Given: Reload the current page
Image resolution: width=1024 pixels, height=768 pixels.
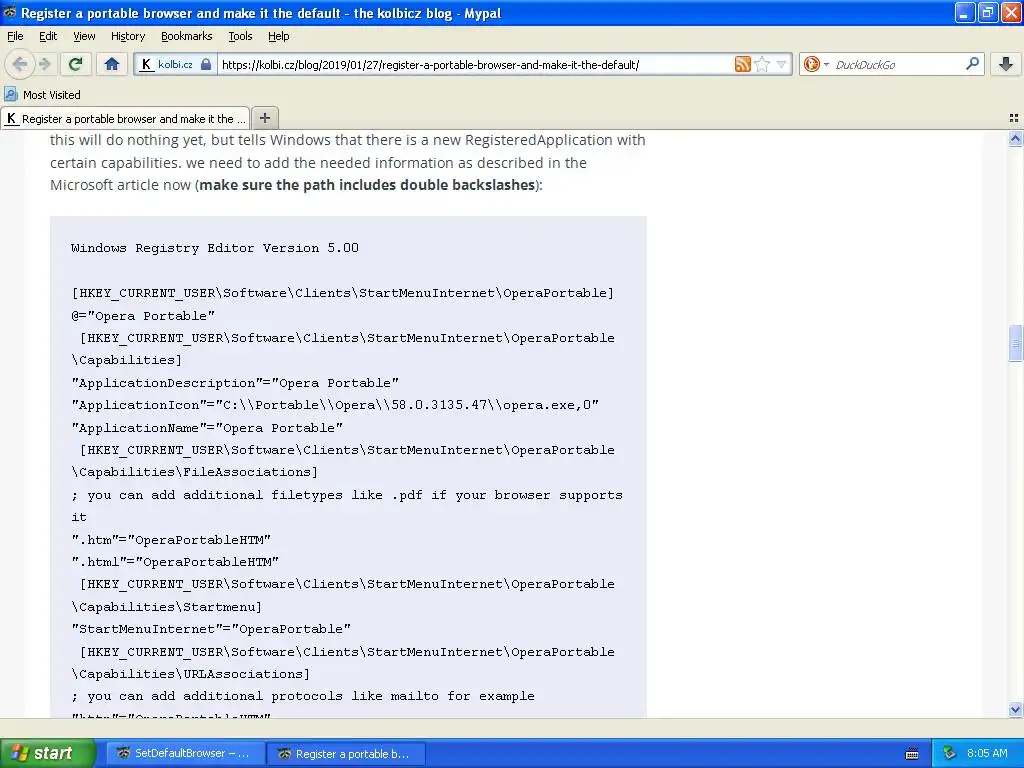Looking at the screenshot, I should click(76, 64).
